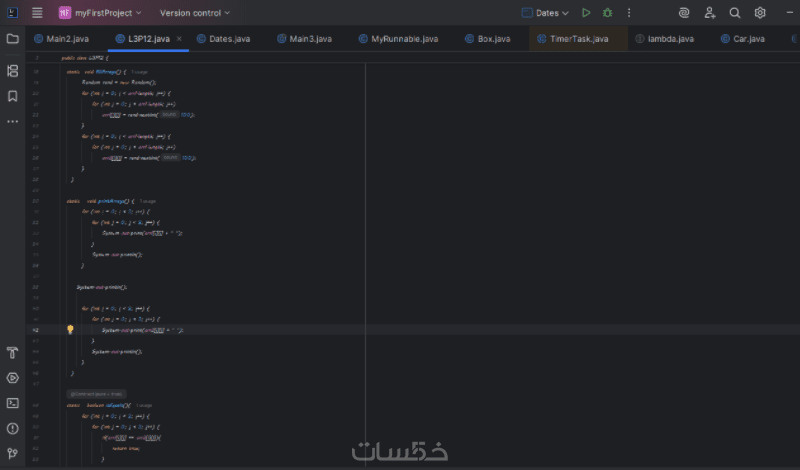Switch to the Dates.java tab
The width and height of the screenshot is (800, 470).
pos(223,39)
